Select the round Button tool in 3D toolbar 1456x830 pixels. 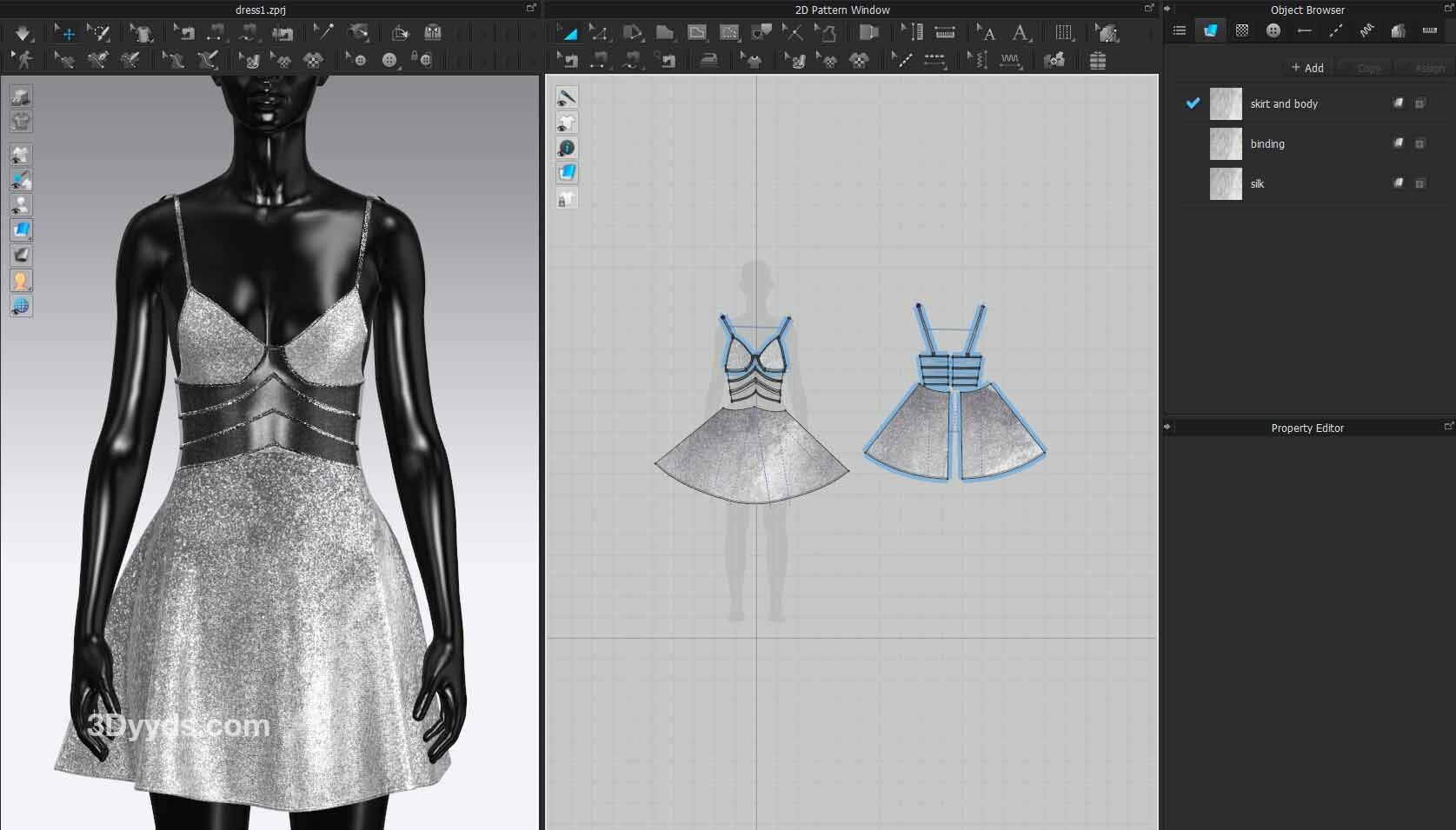coord(389,60)
